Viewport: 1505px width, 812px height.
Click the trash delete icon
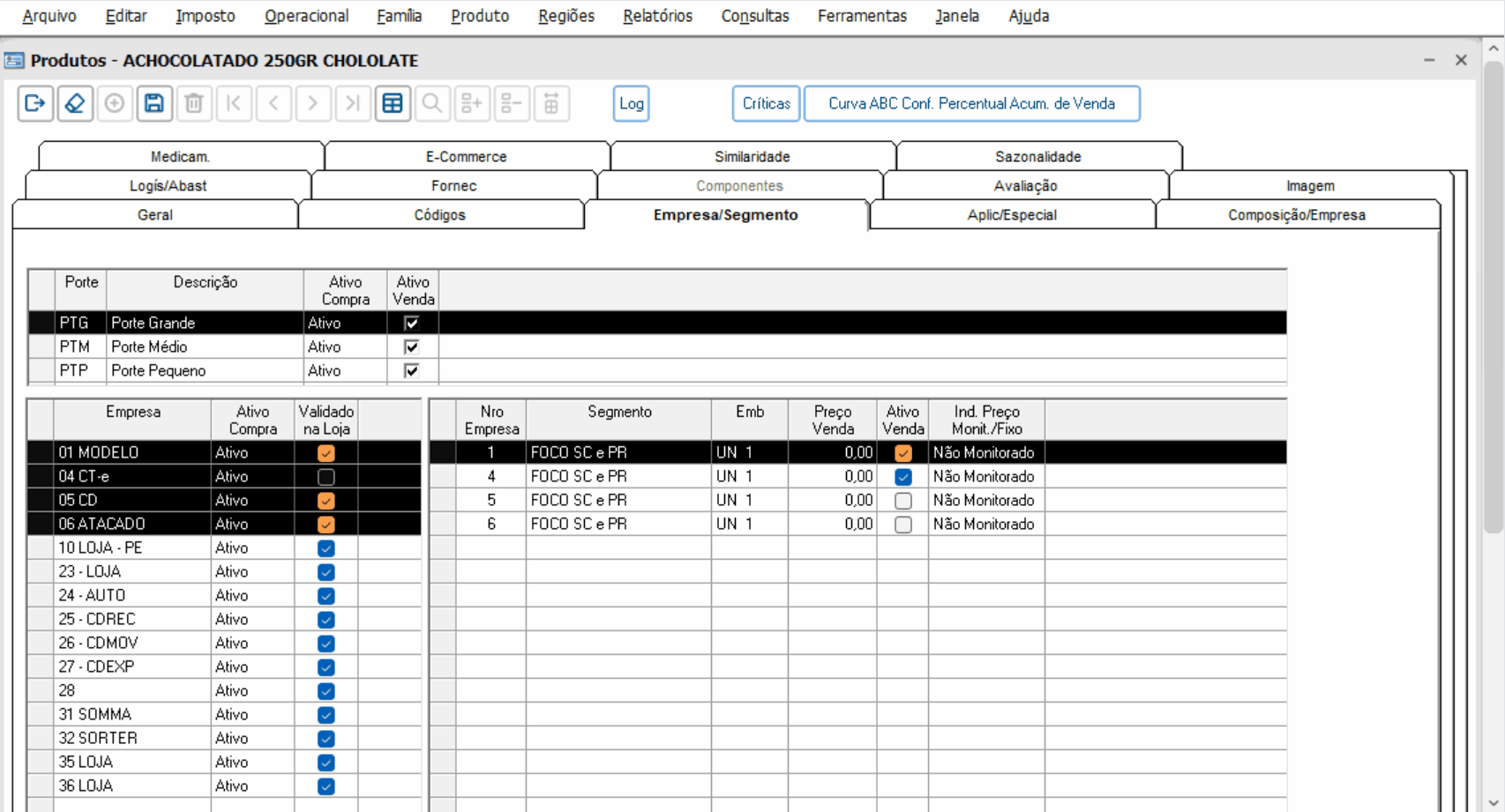[x=194, y=104]
